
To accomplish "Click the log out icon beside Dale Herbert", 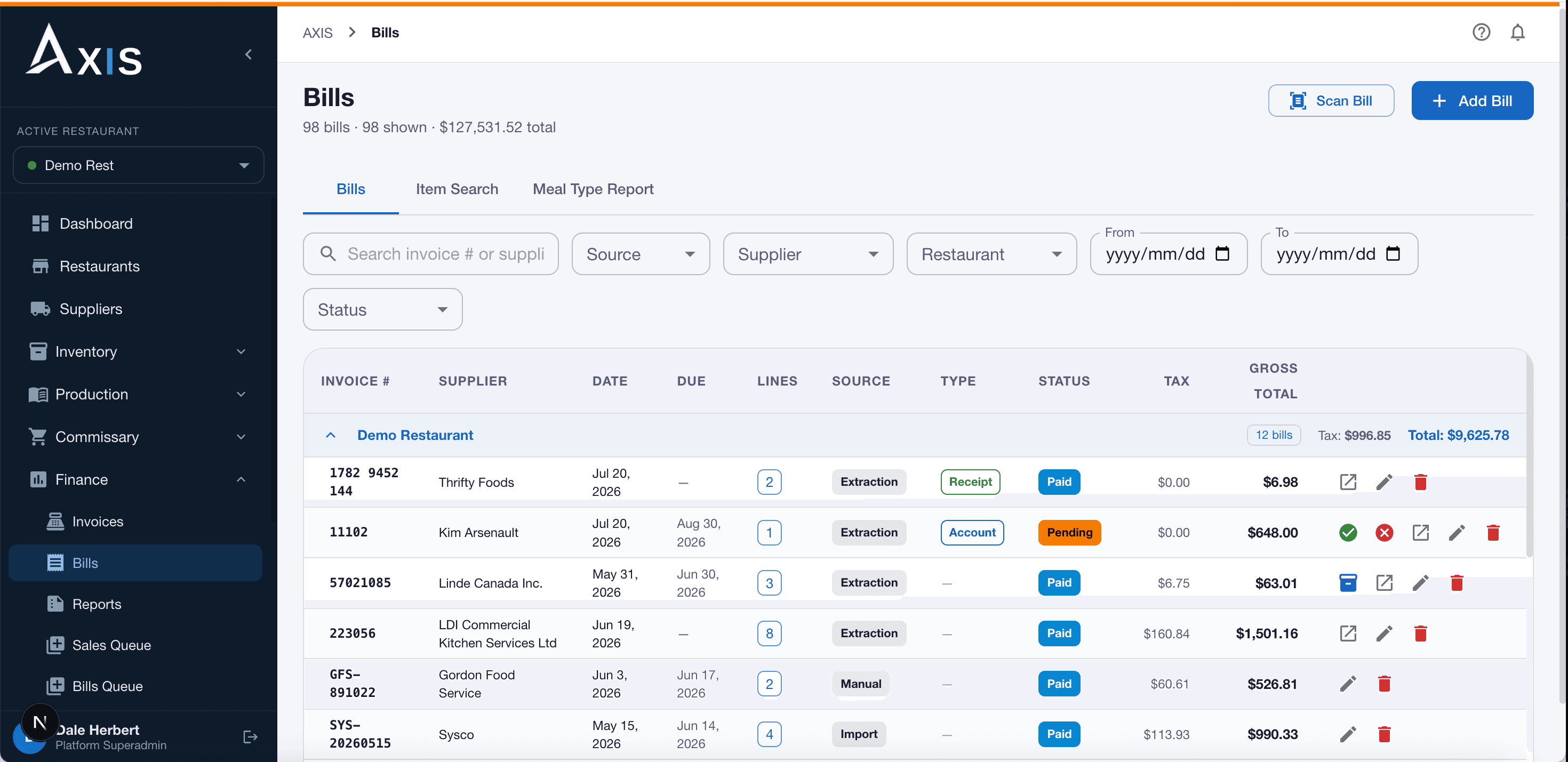I will tap(250, 737).
